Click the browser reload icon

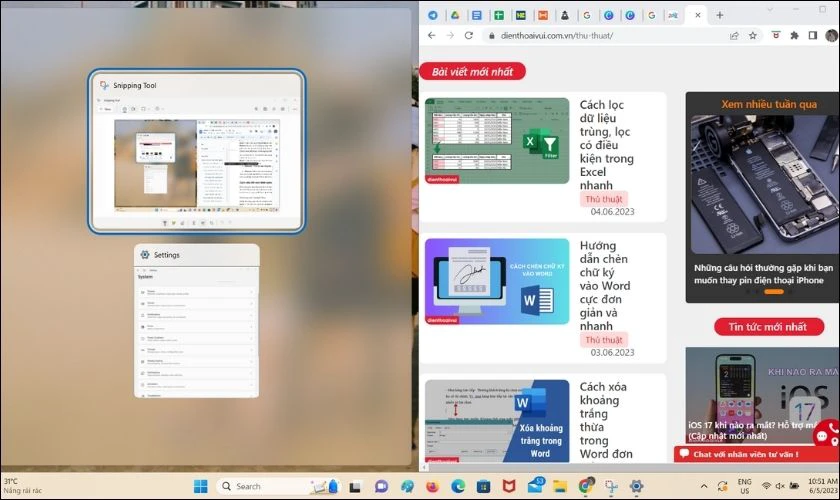469,35
